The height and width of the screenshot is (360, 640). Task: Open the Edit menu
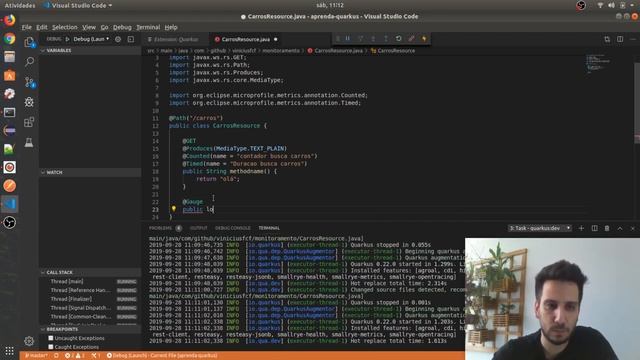click(42, 27)
